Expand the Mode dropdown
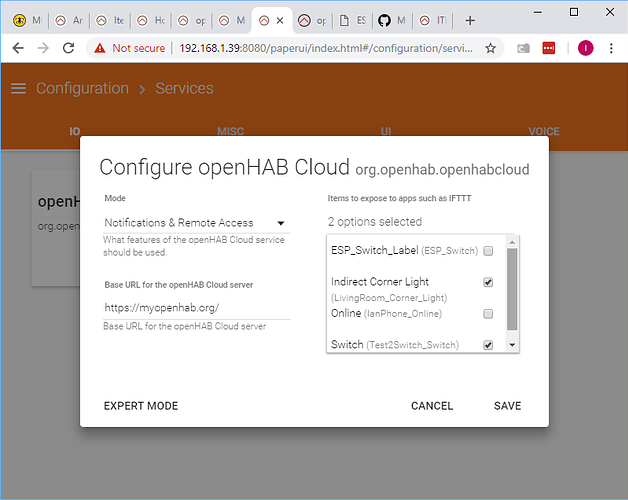Viewport: 628px width, 500px height. pos(196,223)
